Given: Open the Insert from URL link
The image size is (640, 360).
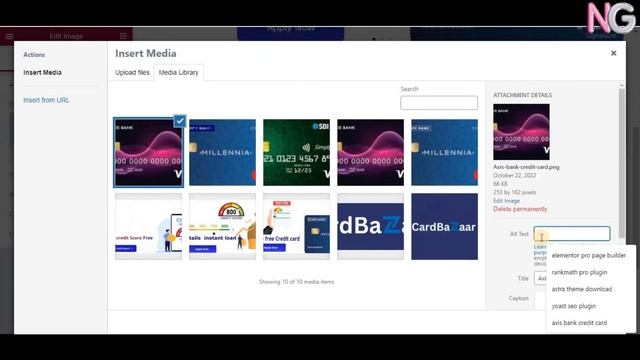Looking at the screenshot, I should click(x=46, y=100).
